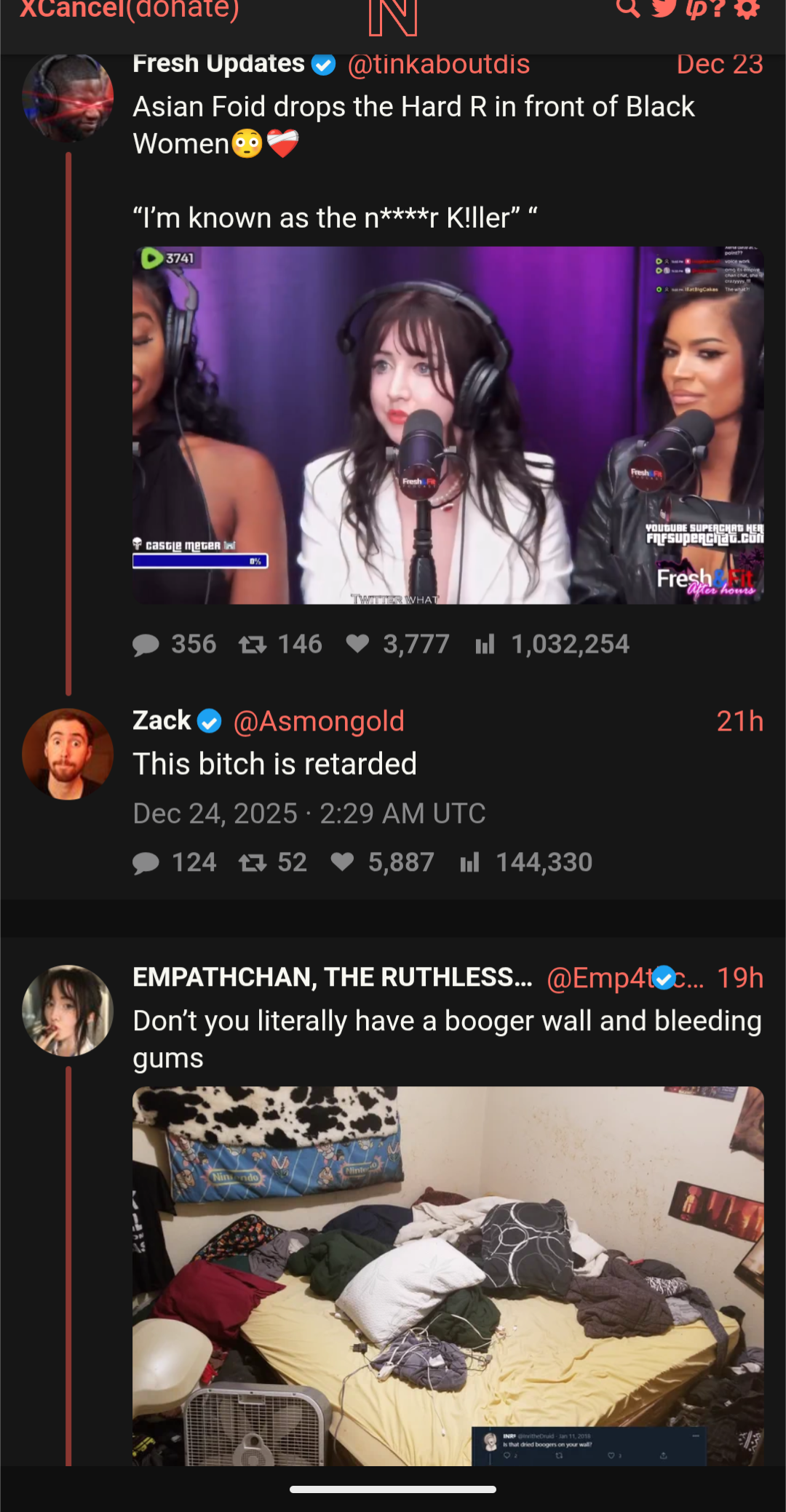Open Zack's tweet 21h timestamp
The image size is (786, 1512).
[x=740, y=721]
